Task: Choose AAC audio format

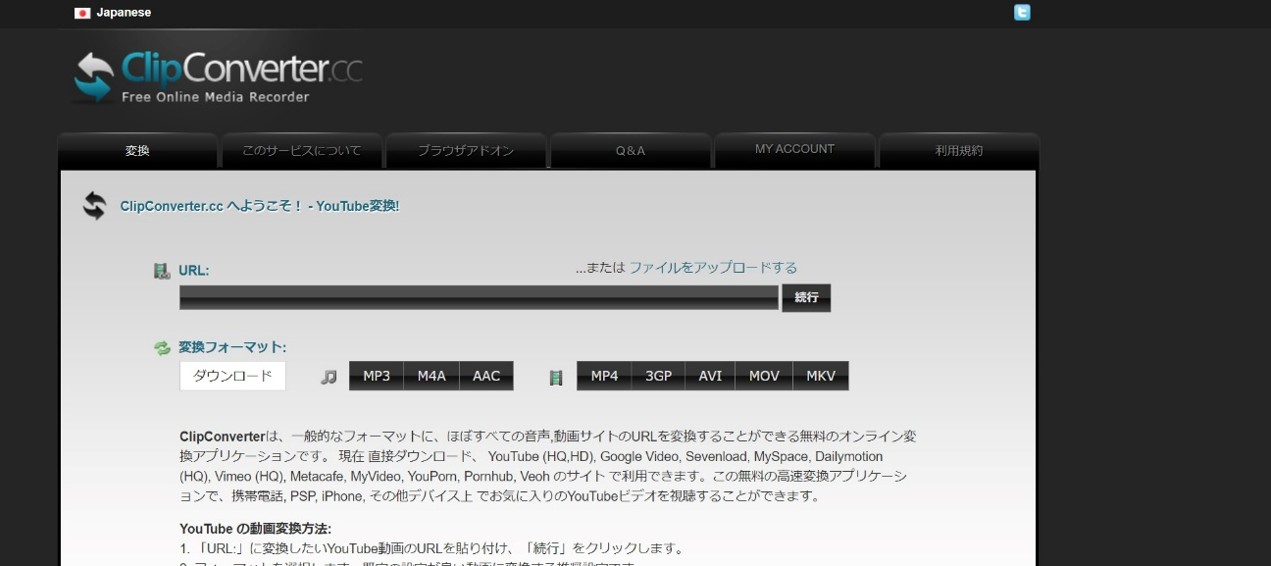Action: (x=487, y=376)
